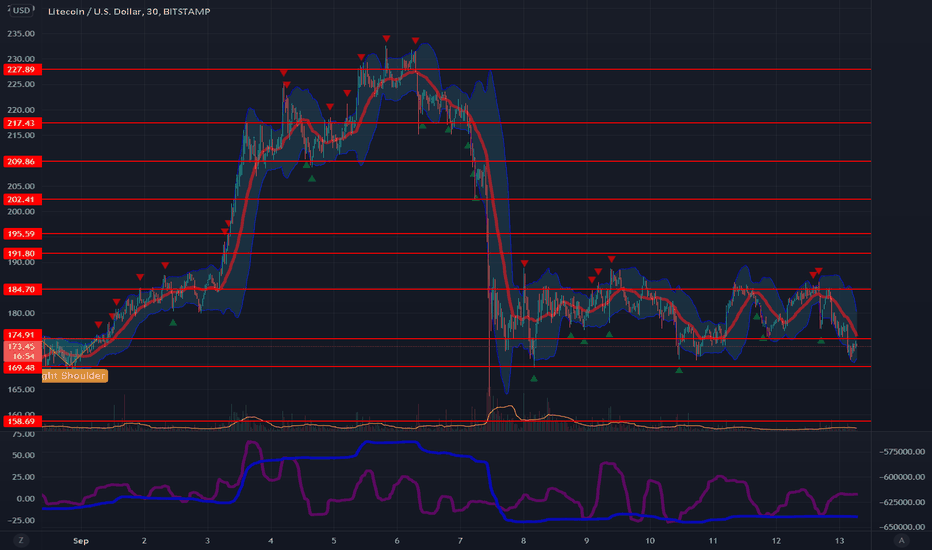
Task: Select the 169.48 horizontal line label
Action: pos(21,367)
